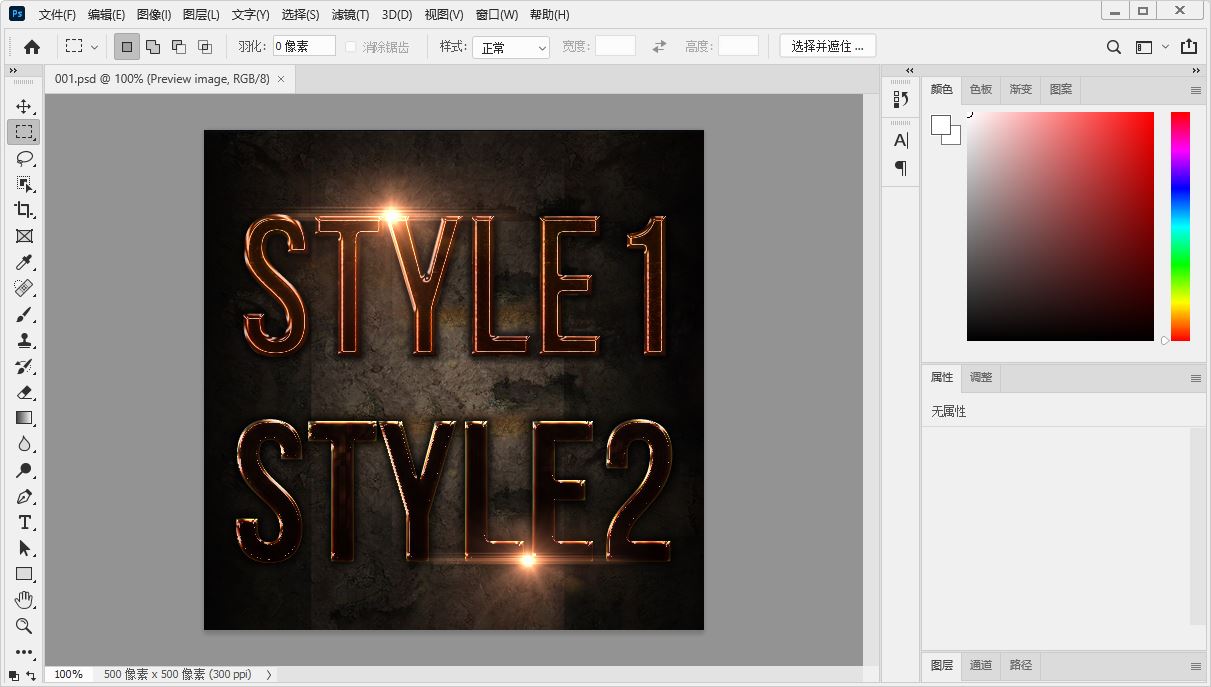Expand the Color panel options menu
The image size is (1211, 687).
[1195, 90]
